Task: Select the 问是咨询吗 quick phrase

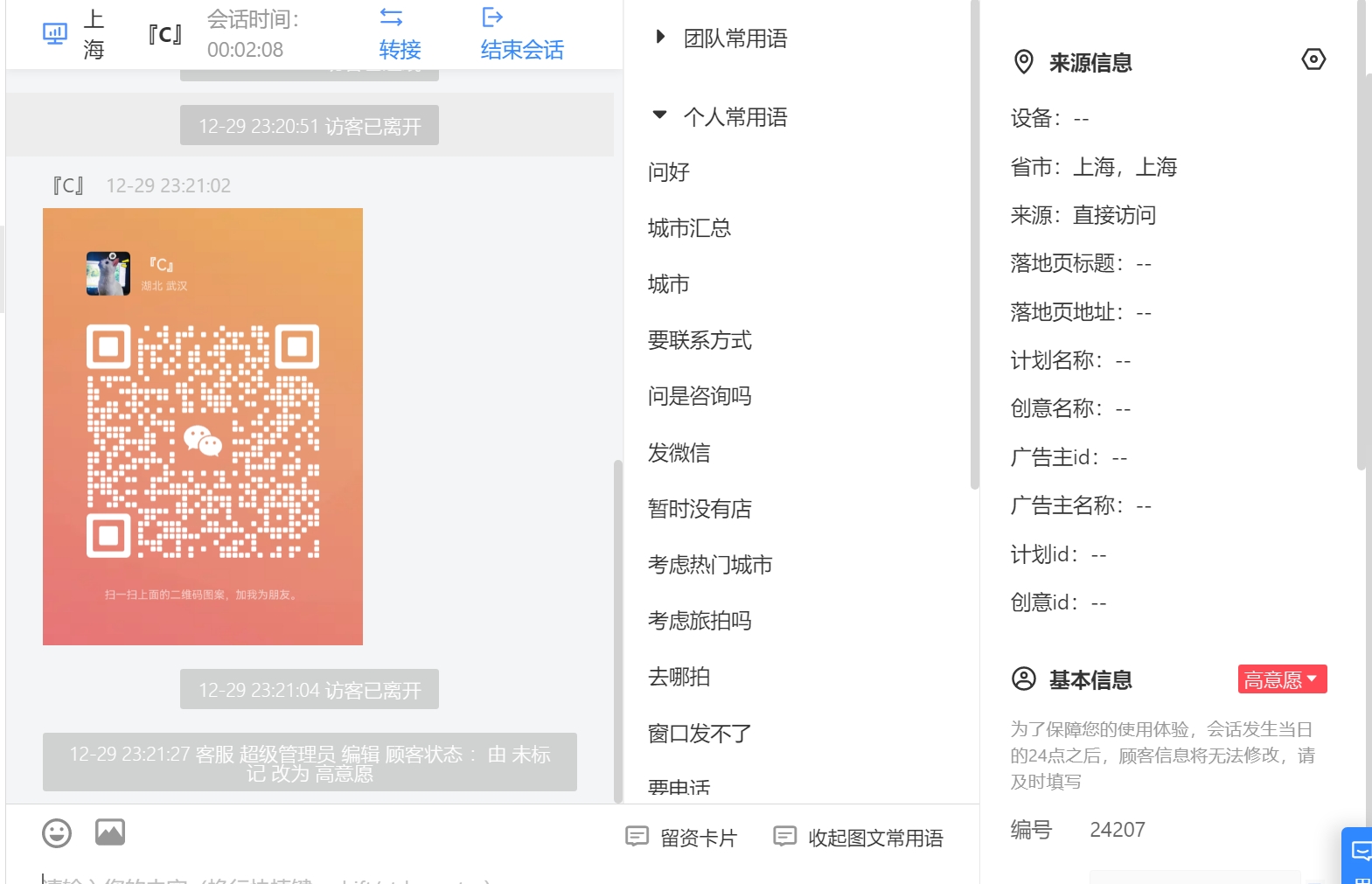Action: (x=700, y=396)
